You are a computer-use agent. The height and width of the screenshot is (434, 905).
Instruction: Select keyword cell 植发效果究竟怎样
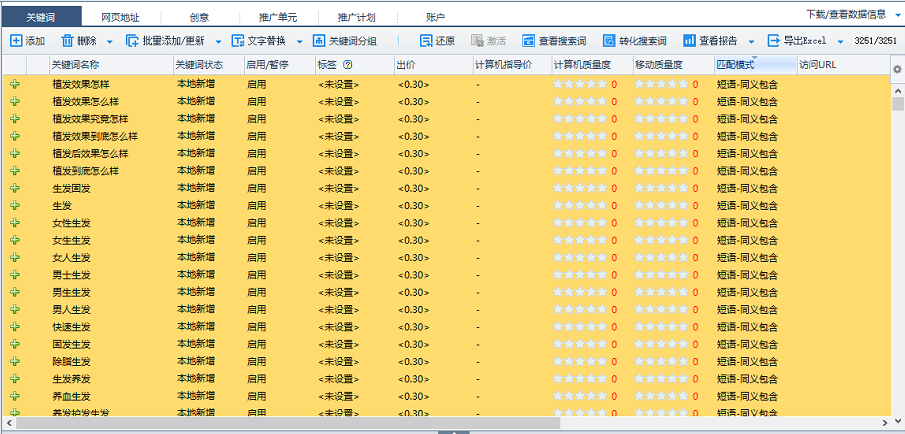click(x=90, y=119)
